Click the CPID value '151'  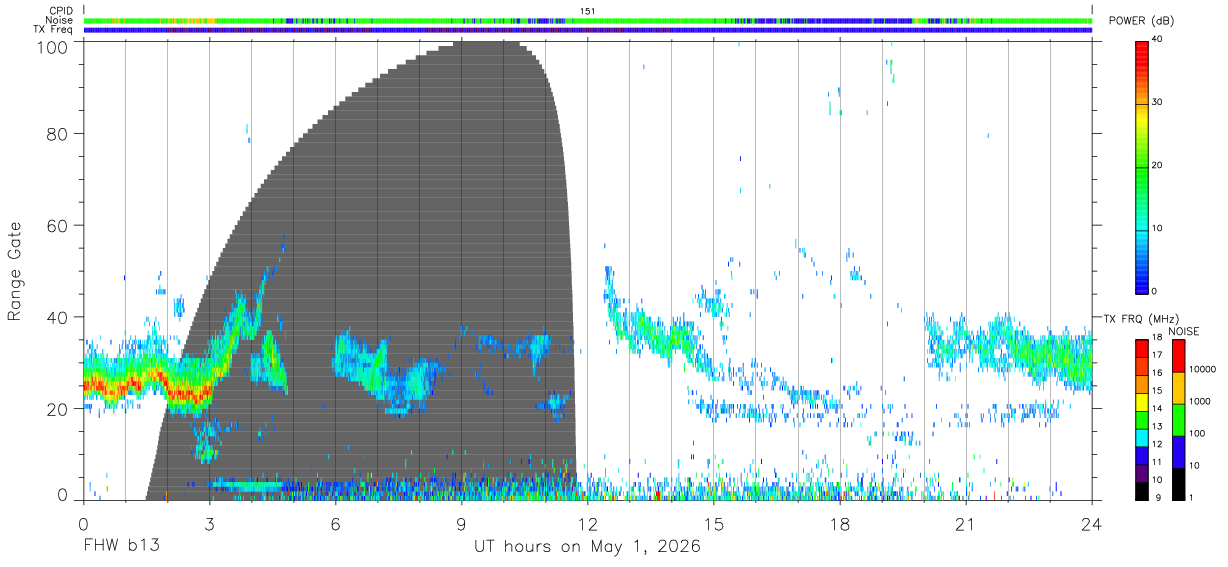click(588, 11)
